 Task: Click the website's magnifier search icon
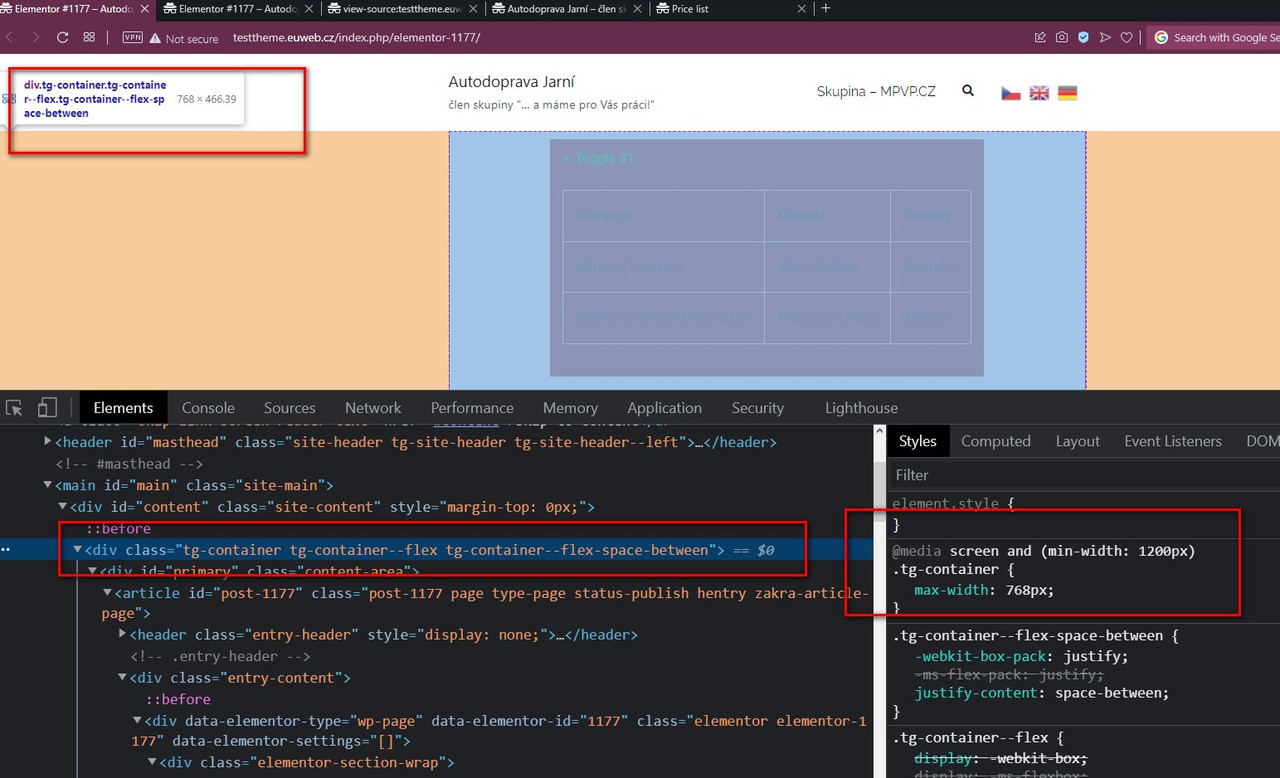point(968,91)
